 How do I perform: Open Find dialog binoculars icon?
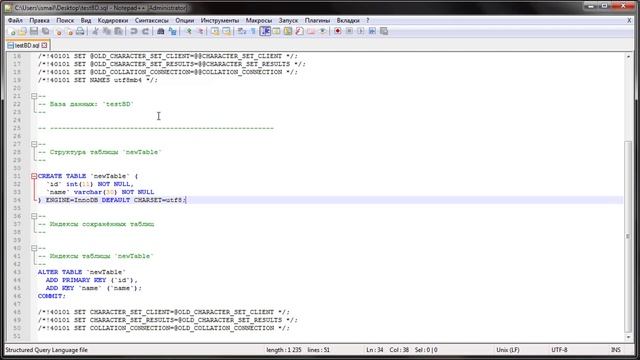click(160, 31)
